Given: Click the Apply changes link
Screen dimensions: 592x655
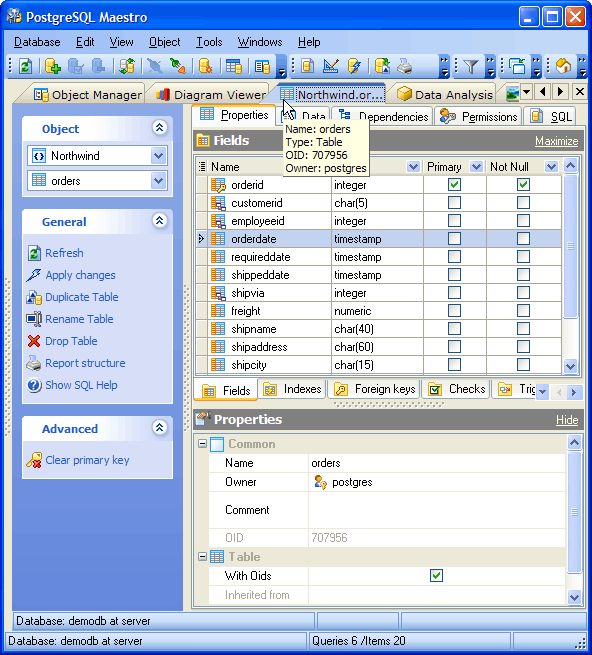Looking at the screenshot, I should pyautogui.click(x=80, y=275).
